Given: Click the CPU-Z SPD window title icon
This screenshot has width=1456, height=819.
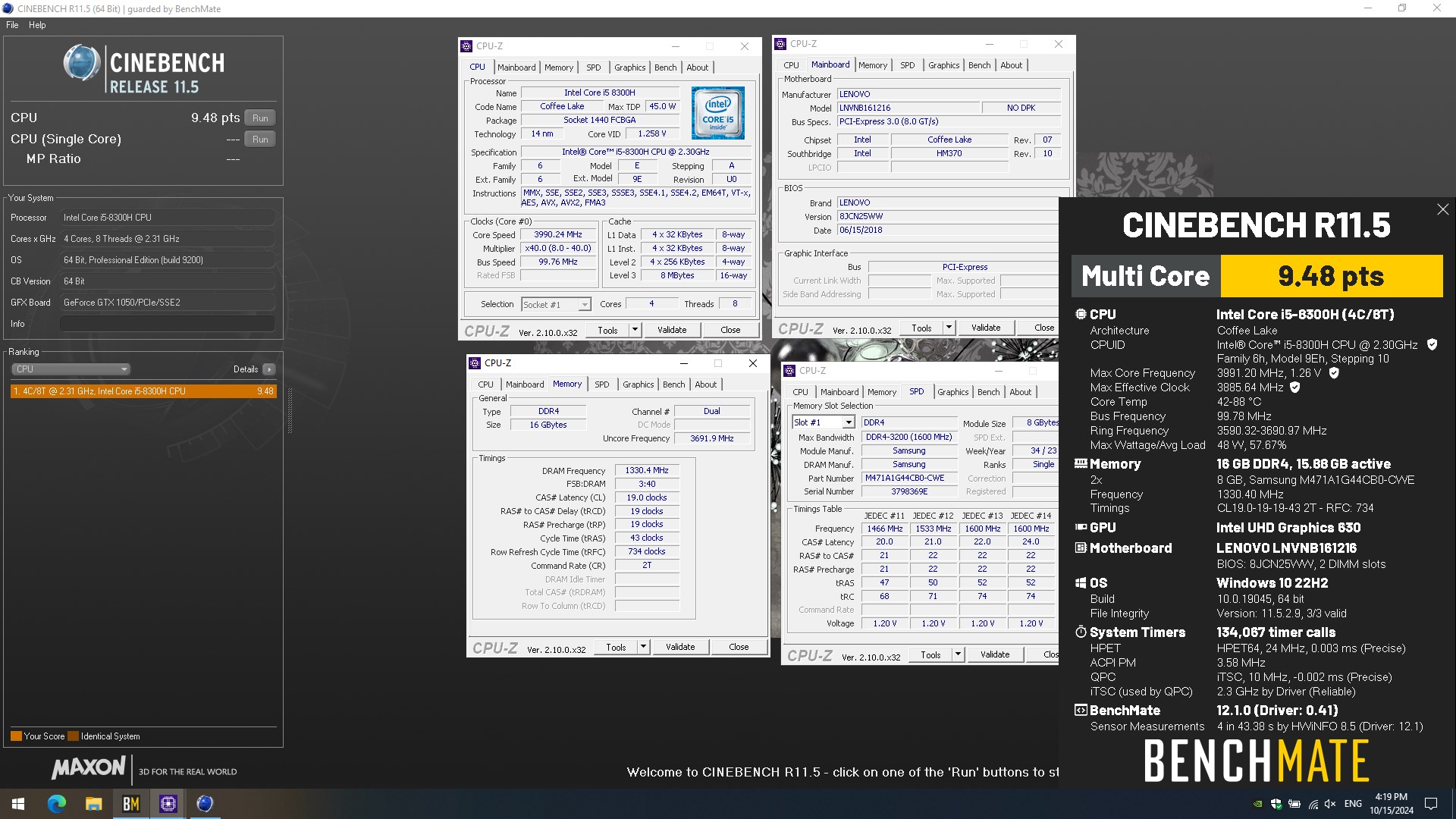Looking at the screenshot, I should pyautogui.click(x=789, y=371).
